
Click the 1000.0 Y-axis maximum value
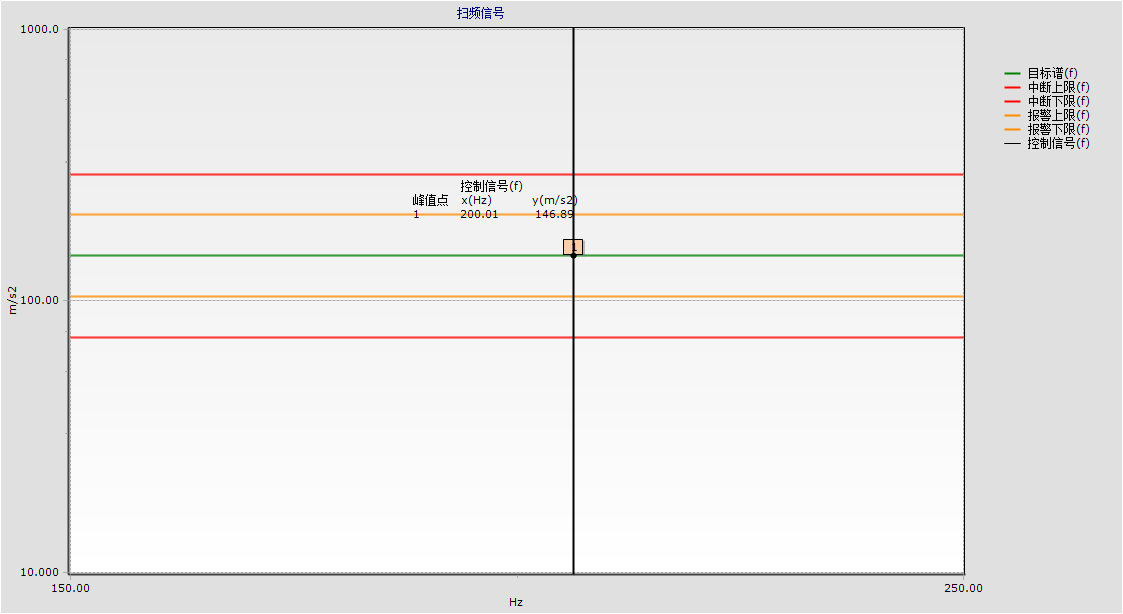click(x=41, y=29)
